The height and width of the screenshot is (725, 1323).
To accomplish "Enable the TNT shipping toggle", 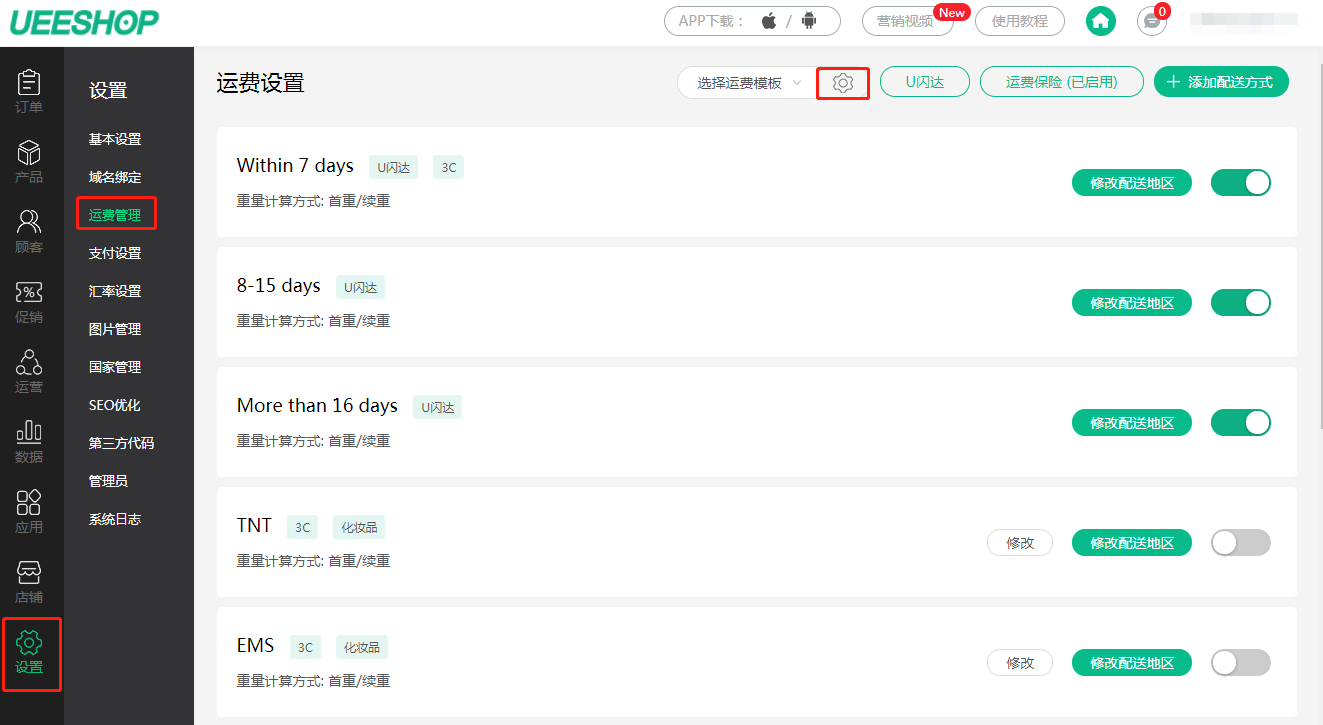I will (1241, 542).
